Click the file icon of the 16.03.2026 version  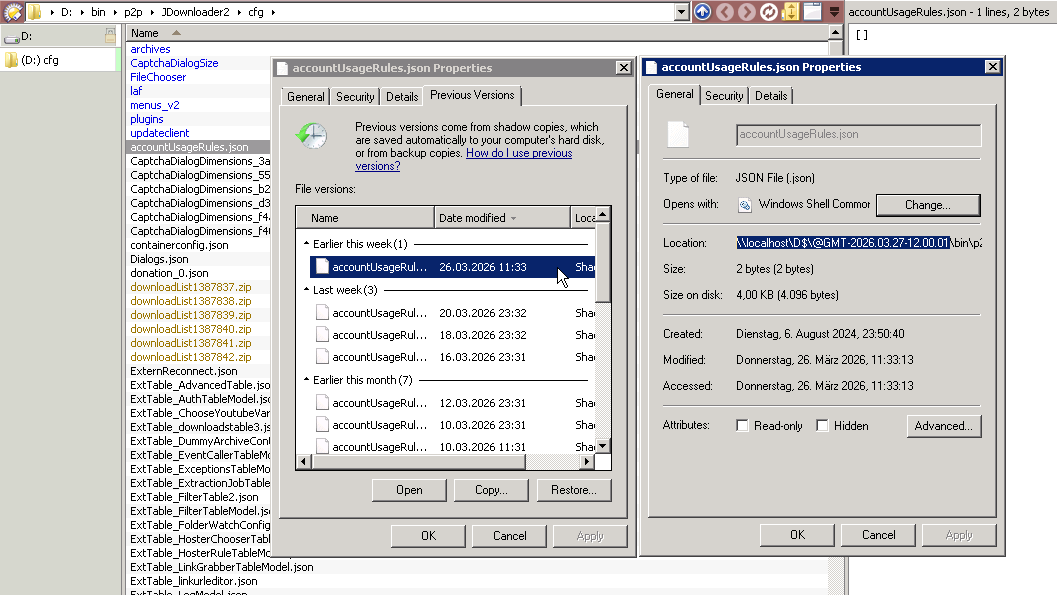(x=322, y=357)
